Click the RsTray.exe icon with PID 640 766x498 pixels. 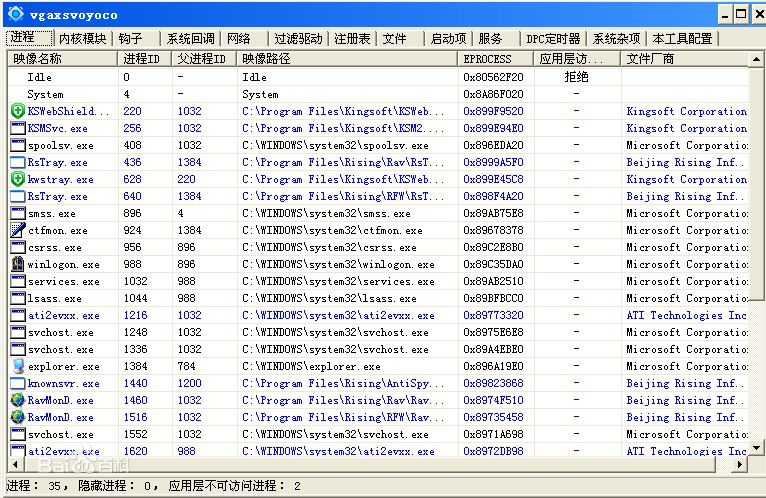(x=18, y=196)
